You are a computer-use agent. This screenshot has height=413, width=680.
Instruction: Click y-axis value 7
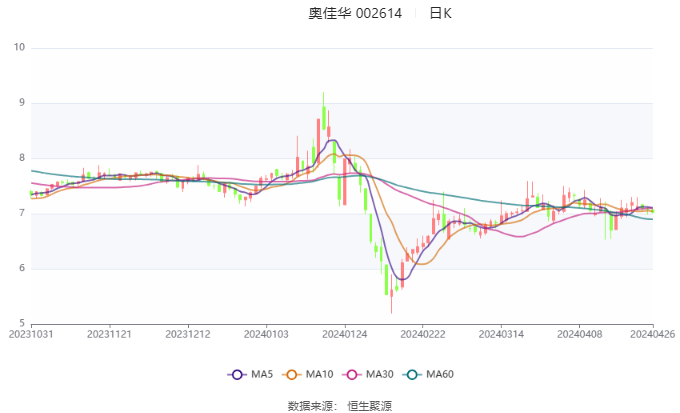pyautogui.click(x=22, y=213)
